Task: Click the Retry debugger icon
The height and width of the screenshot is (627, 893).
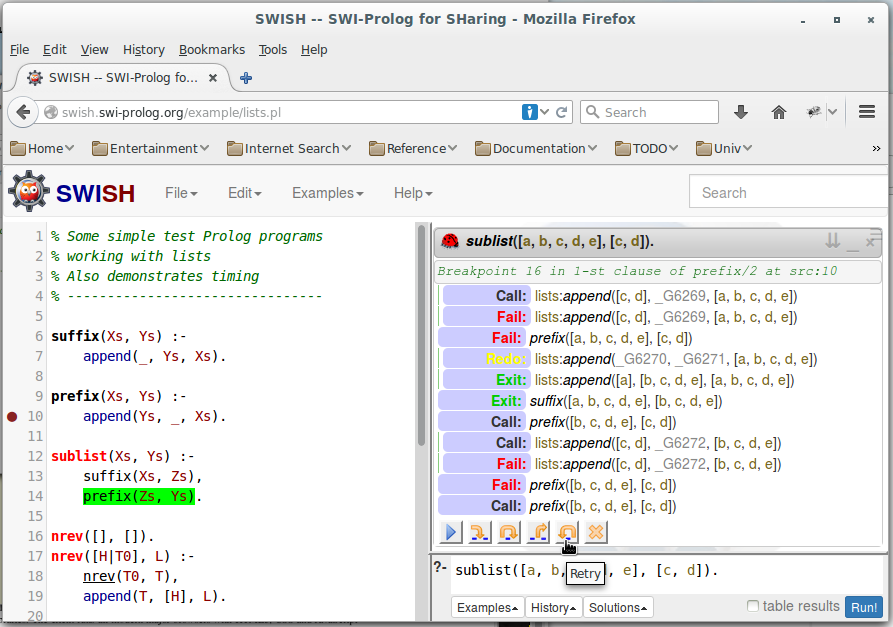Action: 567,533
